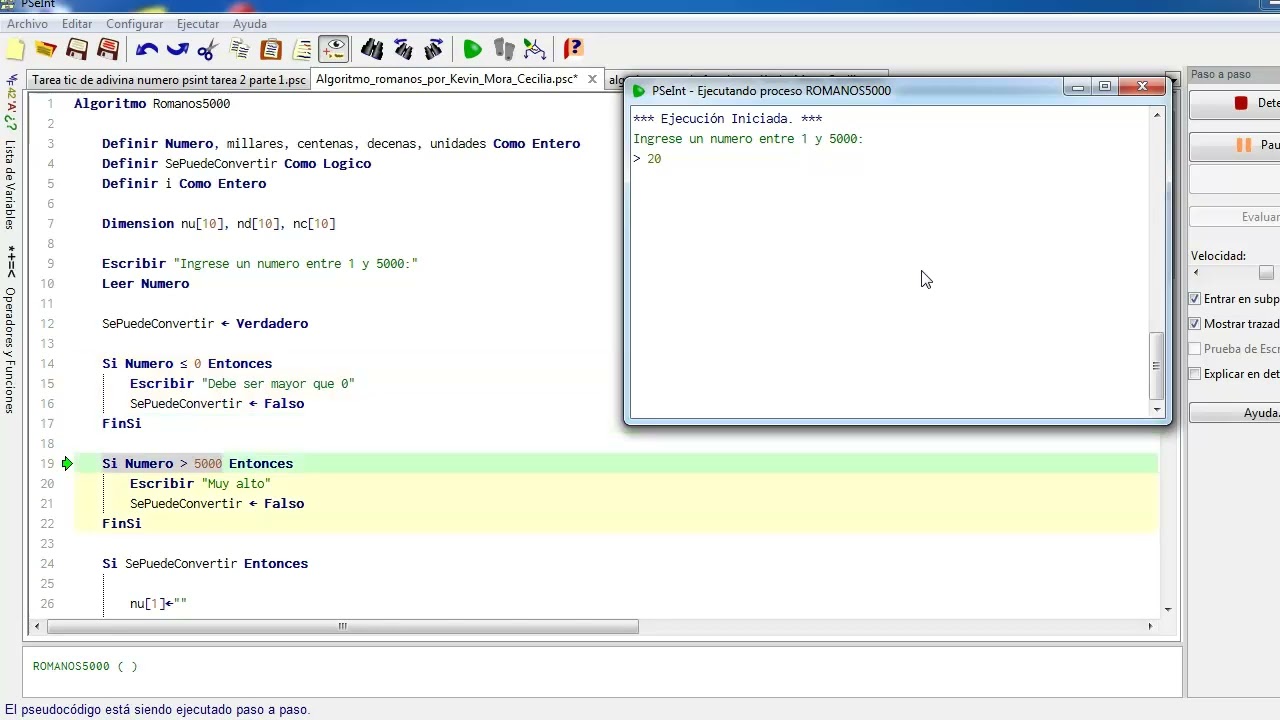1280x720 pixels.
Task: Click the editor vertical scroll-down arrow
Action: (1168, 609)
